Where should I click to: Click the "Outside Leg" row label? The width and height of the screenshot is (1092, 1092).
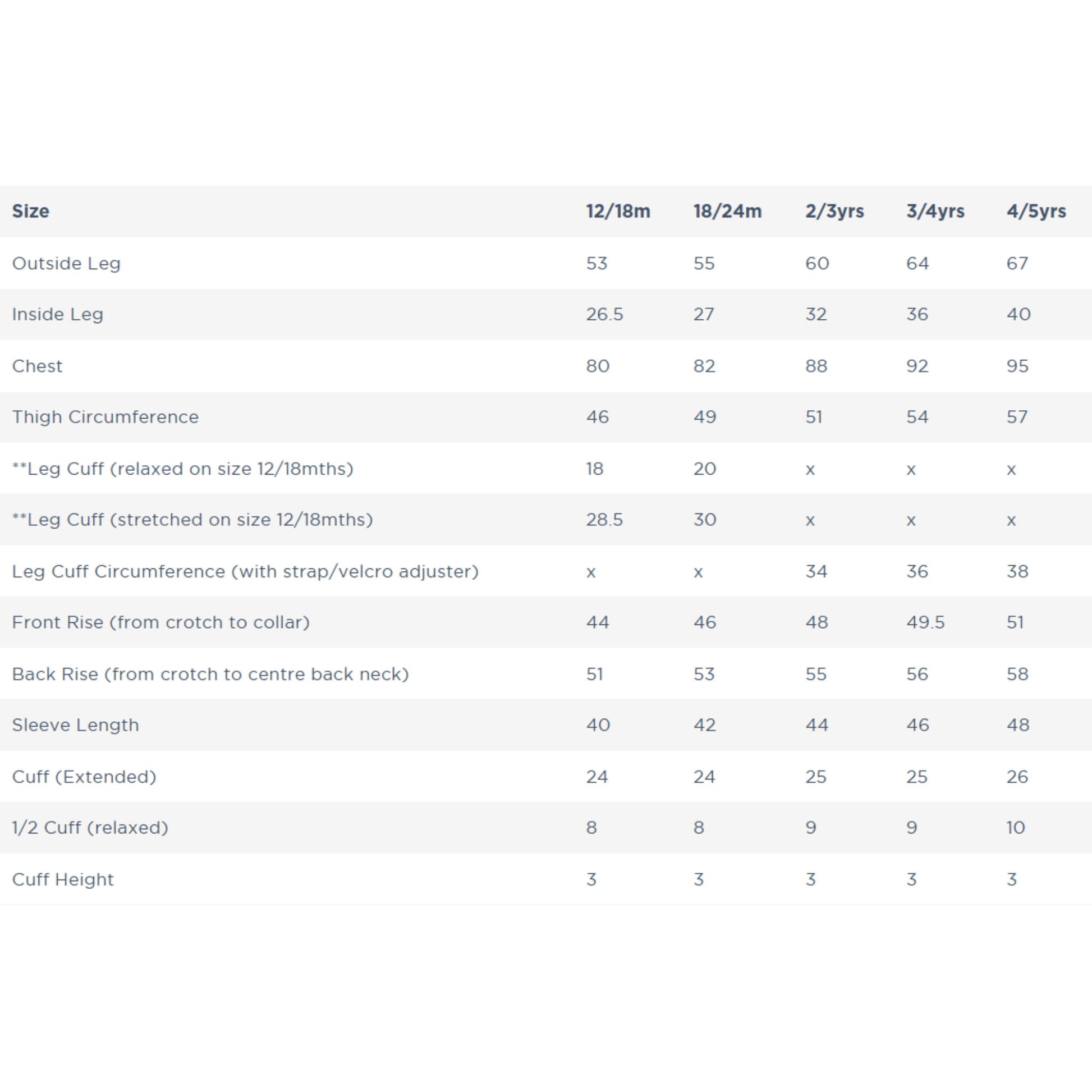(x=66, y=263)
